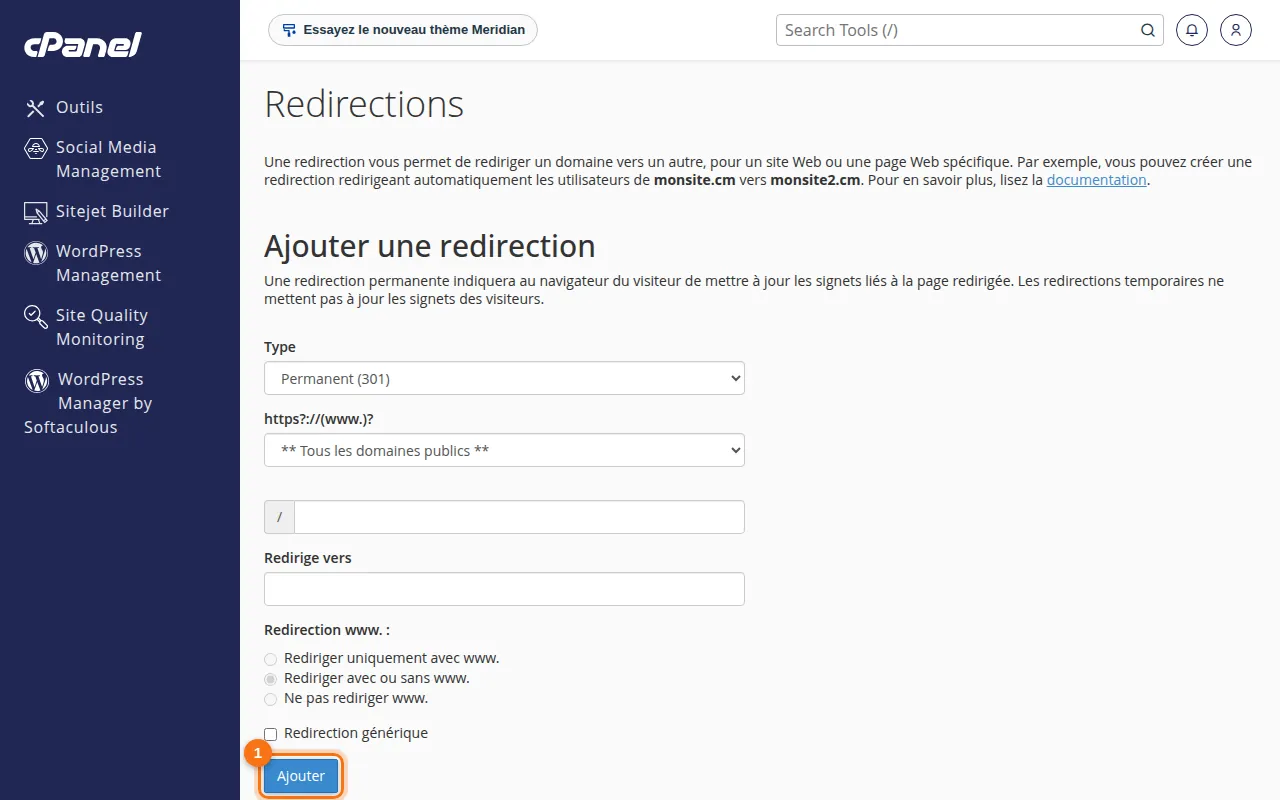Viewport: 1280px width, 800px height.
Task: Click the WordPress Management icon
Action: point(36,252)
